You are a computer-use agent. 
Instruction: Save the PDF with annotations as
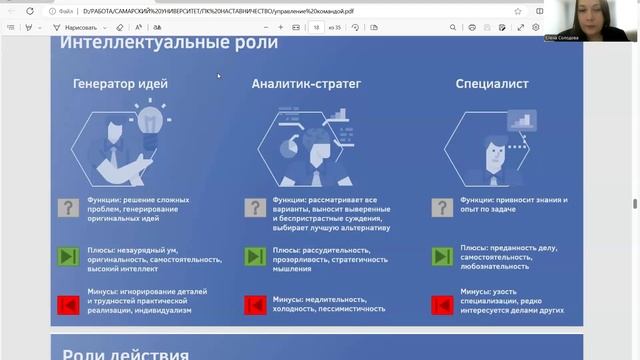[x=502, y=27]
